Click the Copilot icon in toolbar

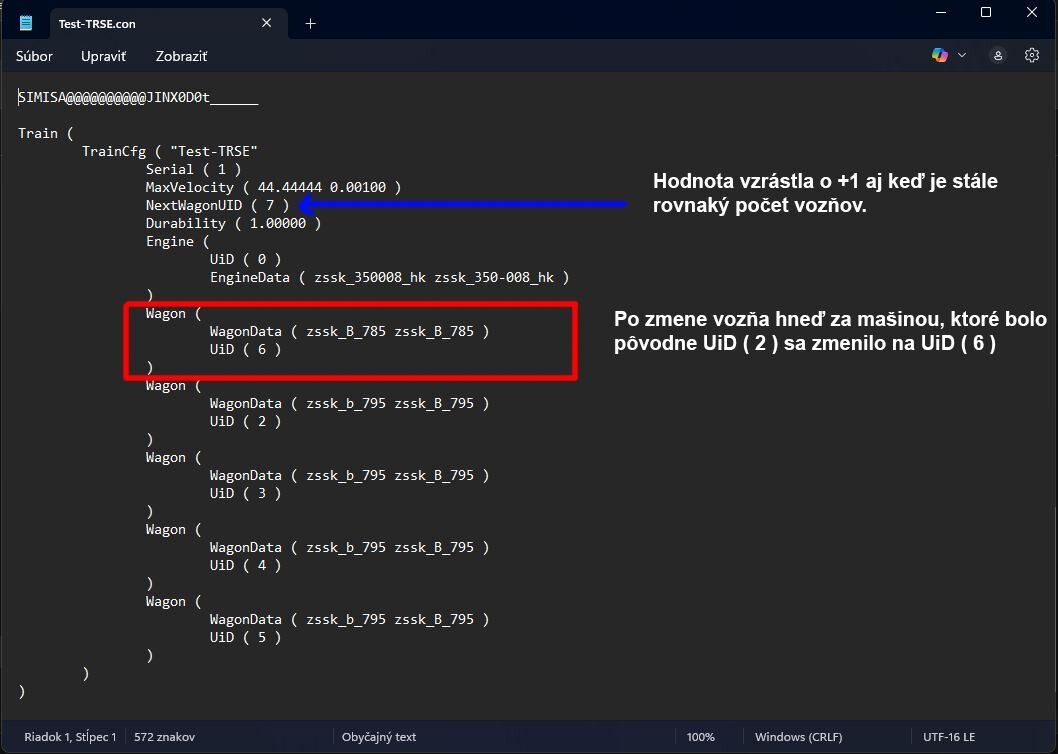click(940, 56)
